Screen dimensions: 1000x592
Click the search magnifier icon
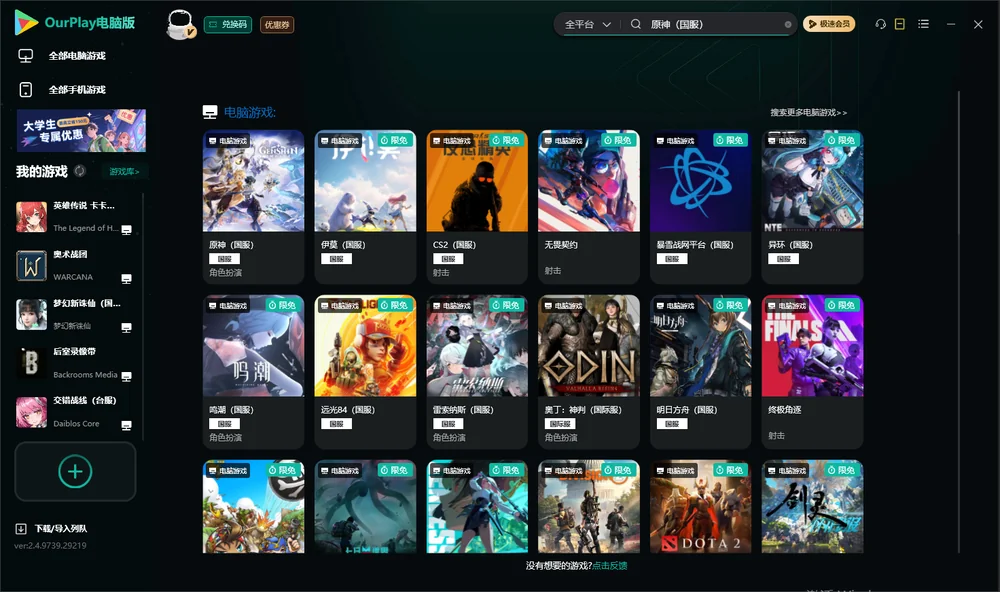[x=636, y=24]
